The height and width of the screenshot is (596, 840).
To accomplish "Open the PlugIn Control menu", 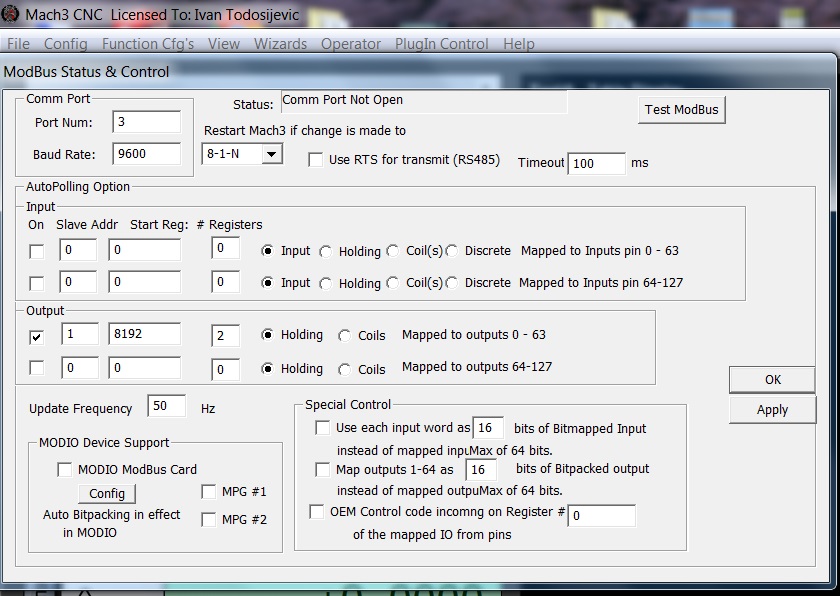I will pyautogui.click(x=441, y=44).
